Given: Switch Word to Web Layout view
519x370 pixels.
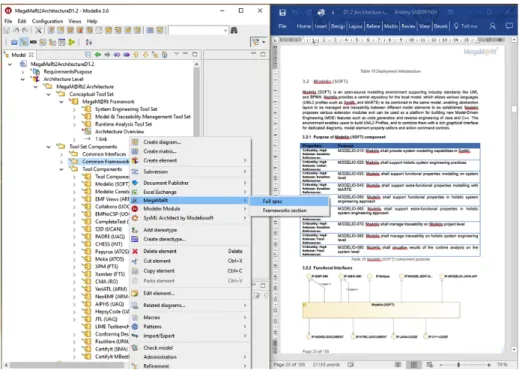Looking at the screenshot, I should pyautogui.click(x=429, y=365).
